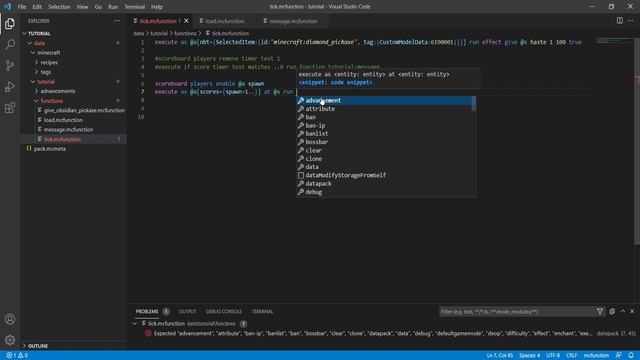Viewport: 640px width, 360px height.
Task: Open the Selection menu
Action: click(x=59, y=7)
